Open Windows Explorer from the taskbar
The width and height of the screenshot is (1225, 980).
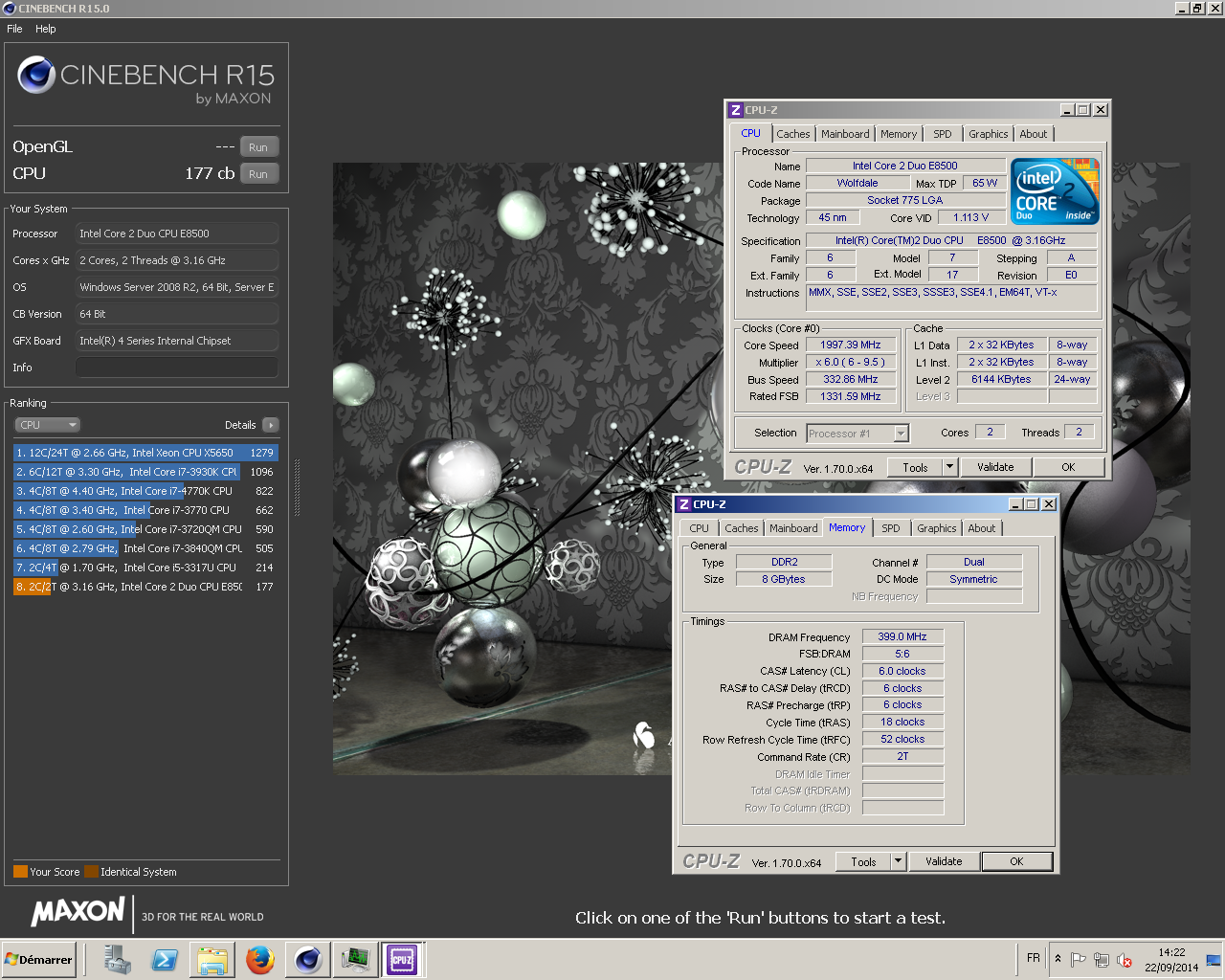coord(212,959)
